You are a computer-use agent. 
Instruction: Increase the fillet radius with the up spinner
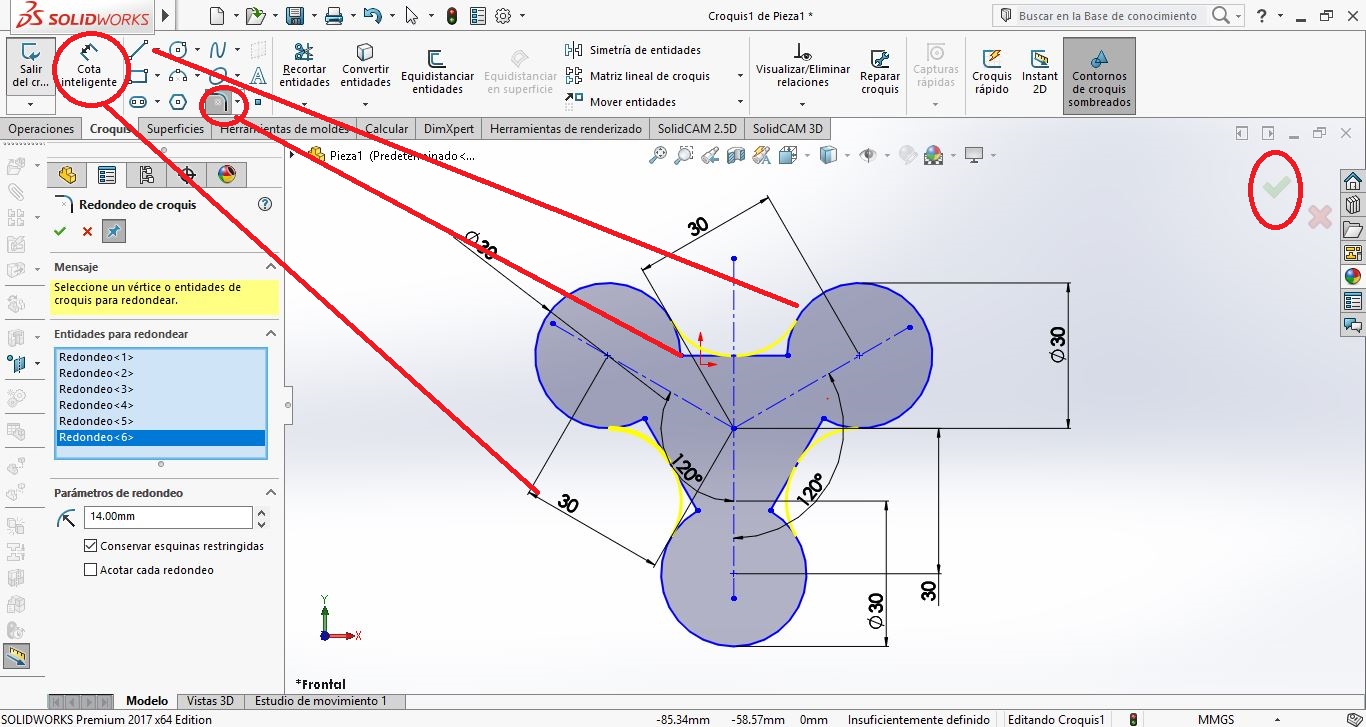pyautogui.click(x=262, y=512)
